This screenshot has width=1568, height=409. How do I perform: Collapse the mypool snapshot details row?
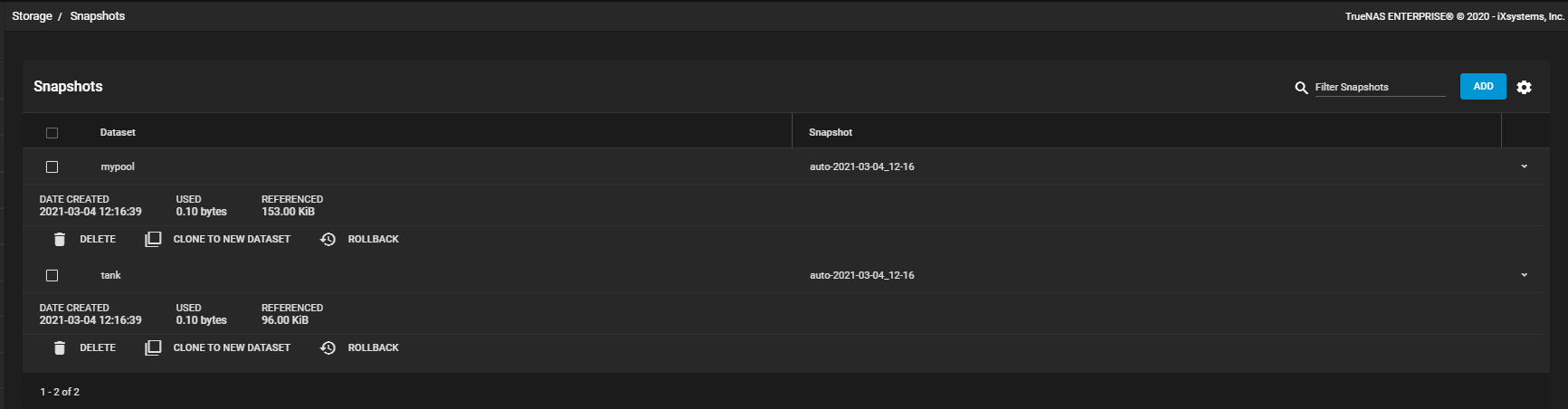point(1524,166)
